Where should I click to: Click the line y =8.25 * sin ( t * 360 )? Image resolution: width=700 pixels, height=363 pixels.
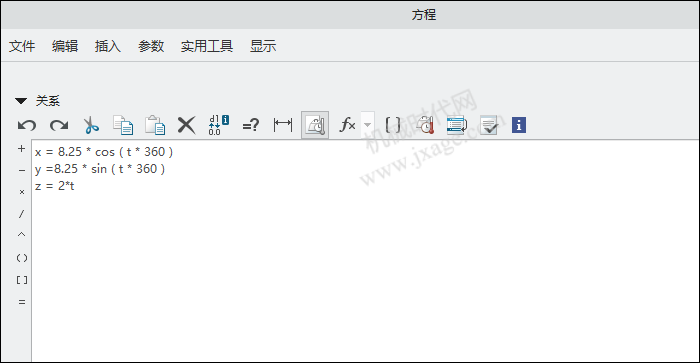click(100, 169)
